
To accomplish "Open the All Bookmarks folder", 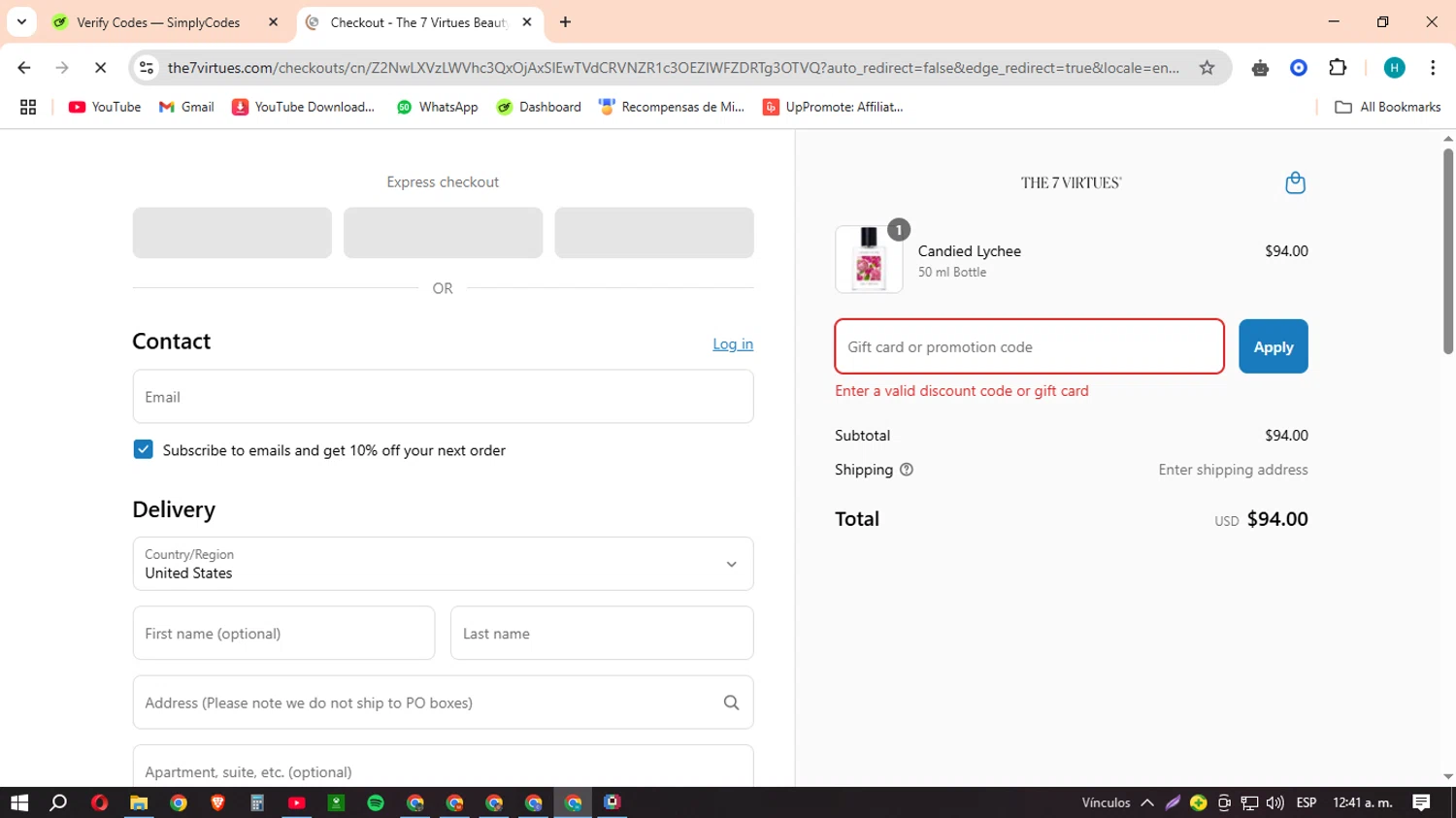I will pyautogui.click(x=1388, y=107).
